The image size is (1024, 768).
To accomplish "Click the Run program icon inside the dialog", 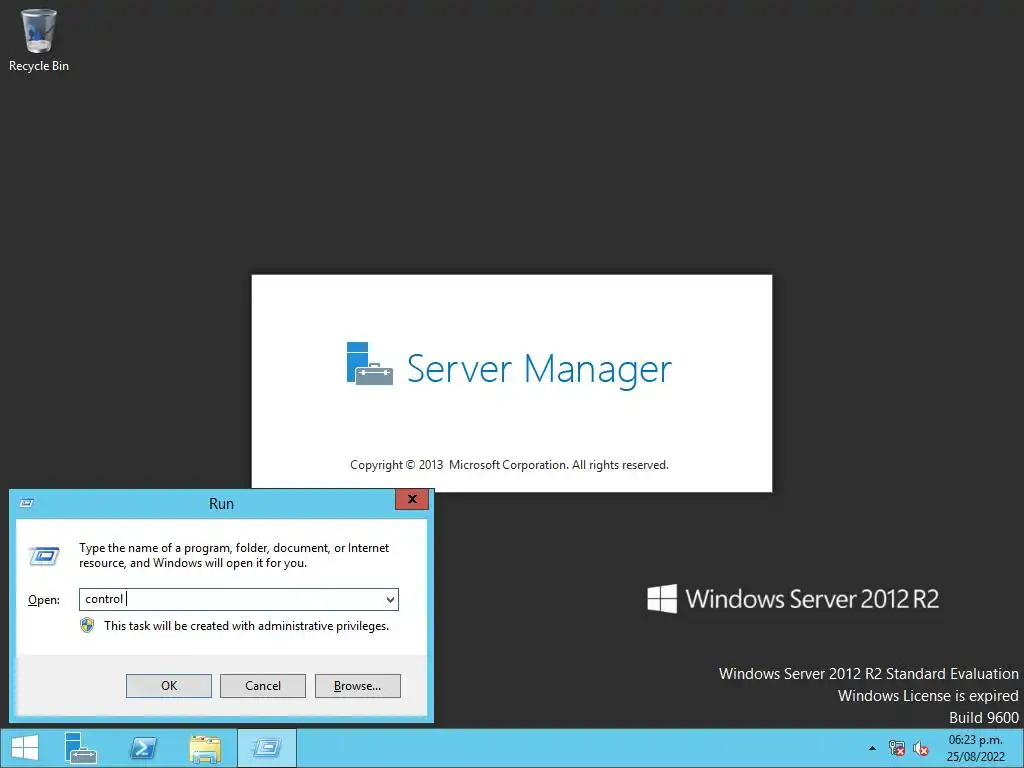I will [44, 556].
